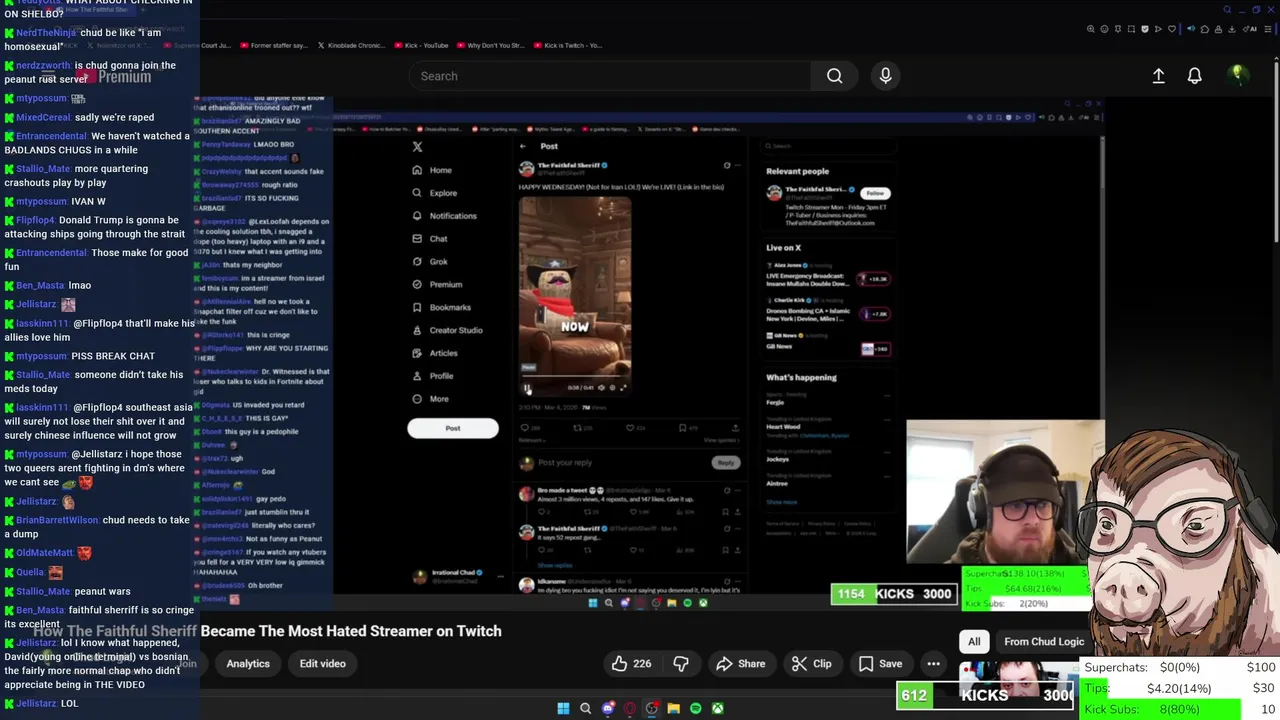Open YouTube notifications bell
This screenshot has width=1280, height=720.
[1194, 76]
